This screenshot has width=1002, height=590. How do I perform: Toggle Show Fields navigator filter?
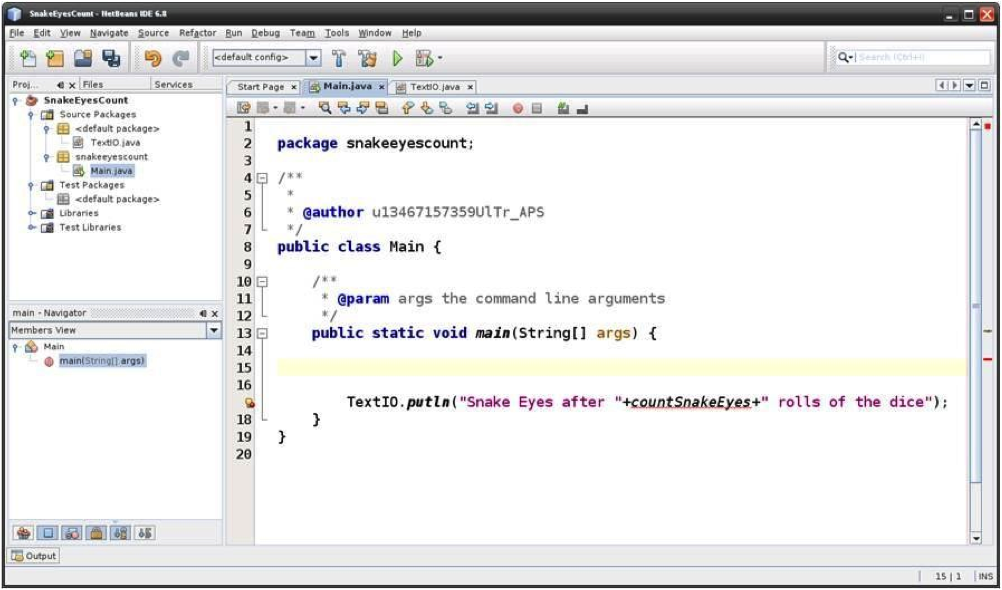click(x=47, y=532)
